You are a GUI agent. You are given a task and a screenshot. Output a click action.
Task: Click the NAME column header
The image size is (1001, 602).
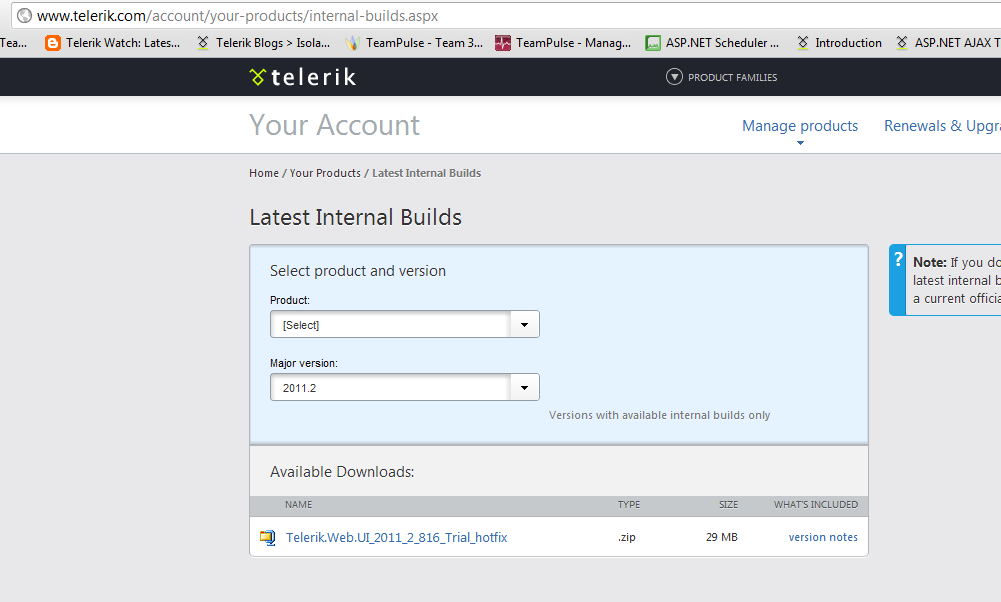click(x=299, y=504)
